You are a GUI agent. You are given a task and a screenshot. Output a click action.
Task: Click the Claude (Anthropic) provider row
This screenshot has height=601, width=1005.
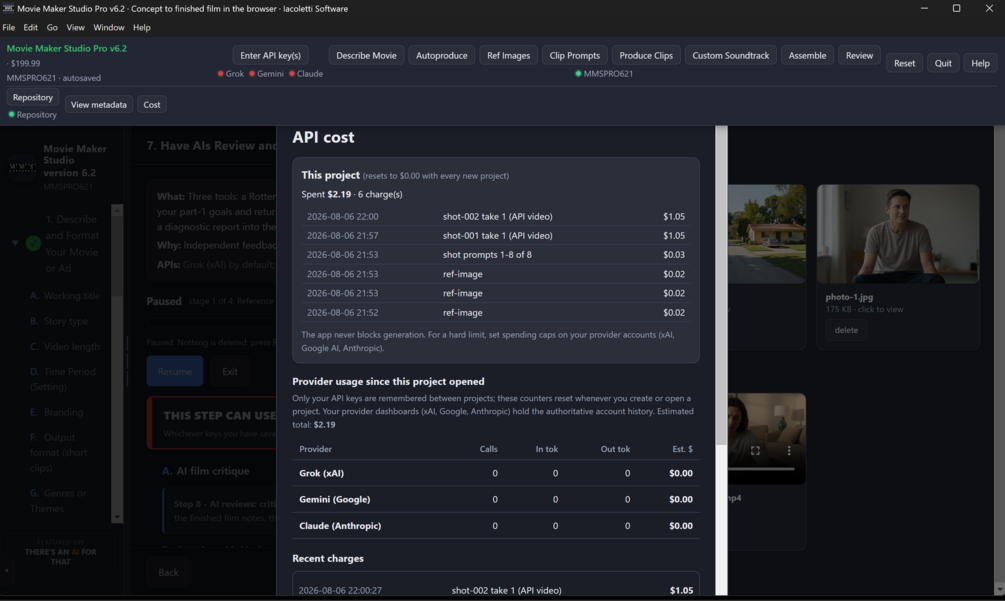495,526
